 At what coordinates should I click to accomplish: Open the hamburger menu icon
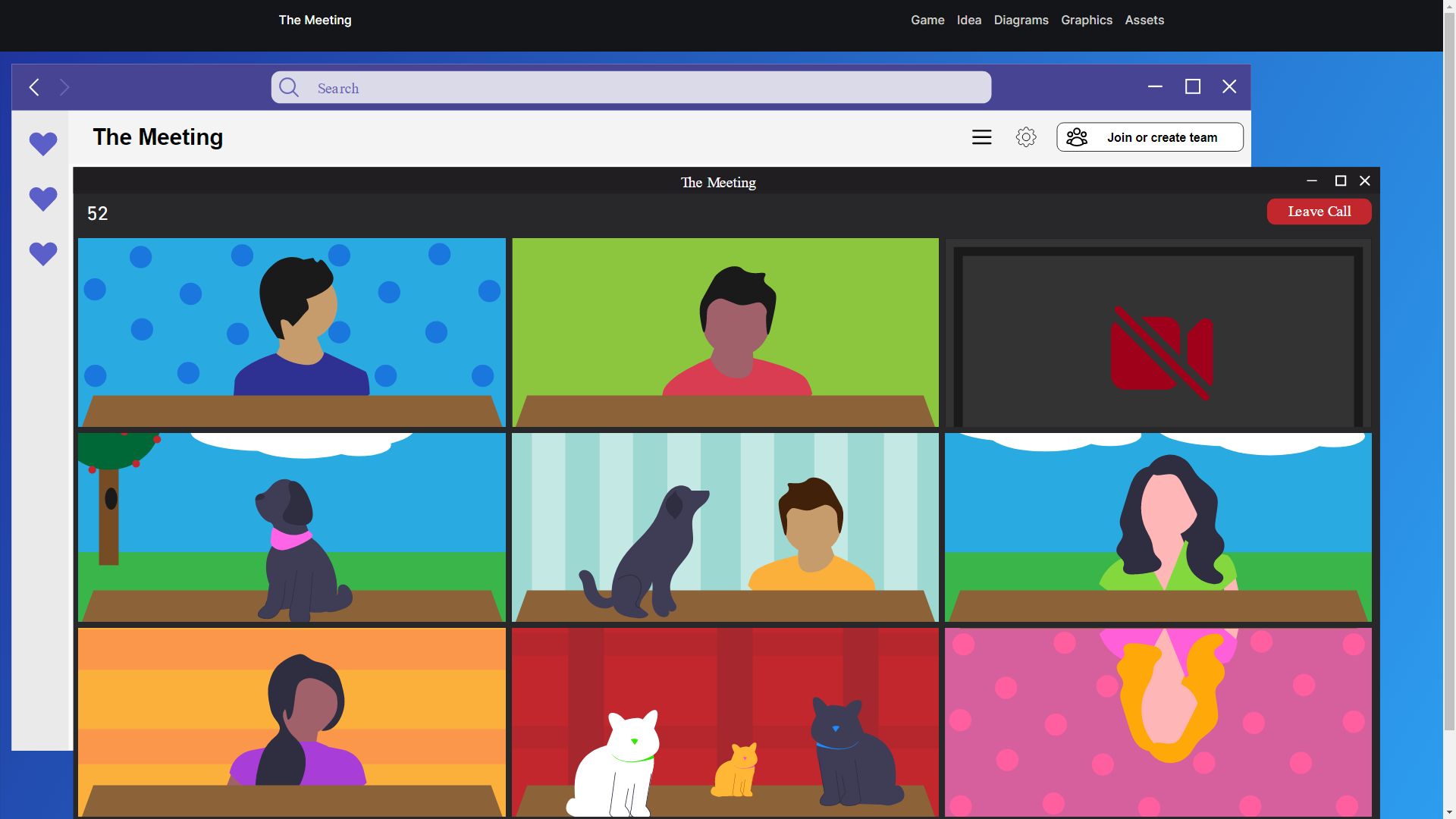pyautogui.click(x=982, y=137)
